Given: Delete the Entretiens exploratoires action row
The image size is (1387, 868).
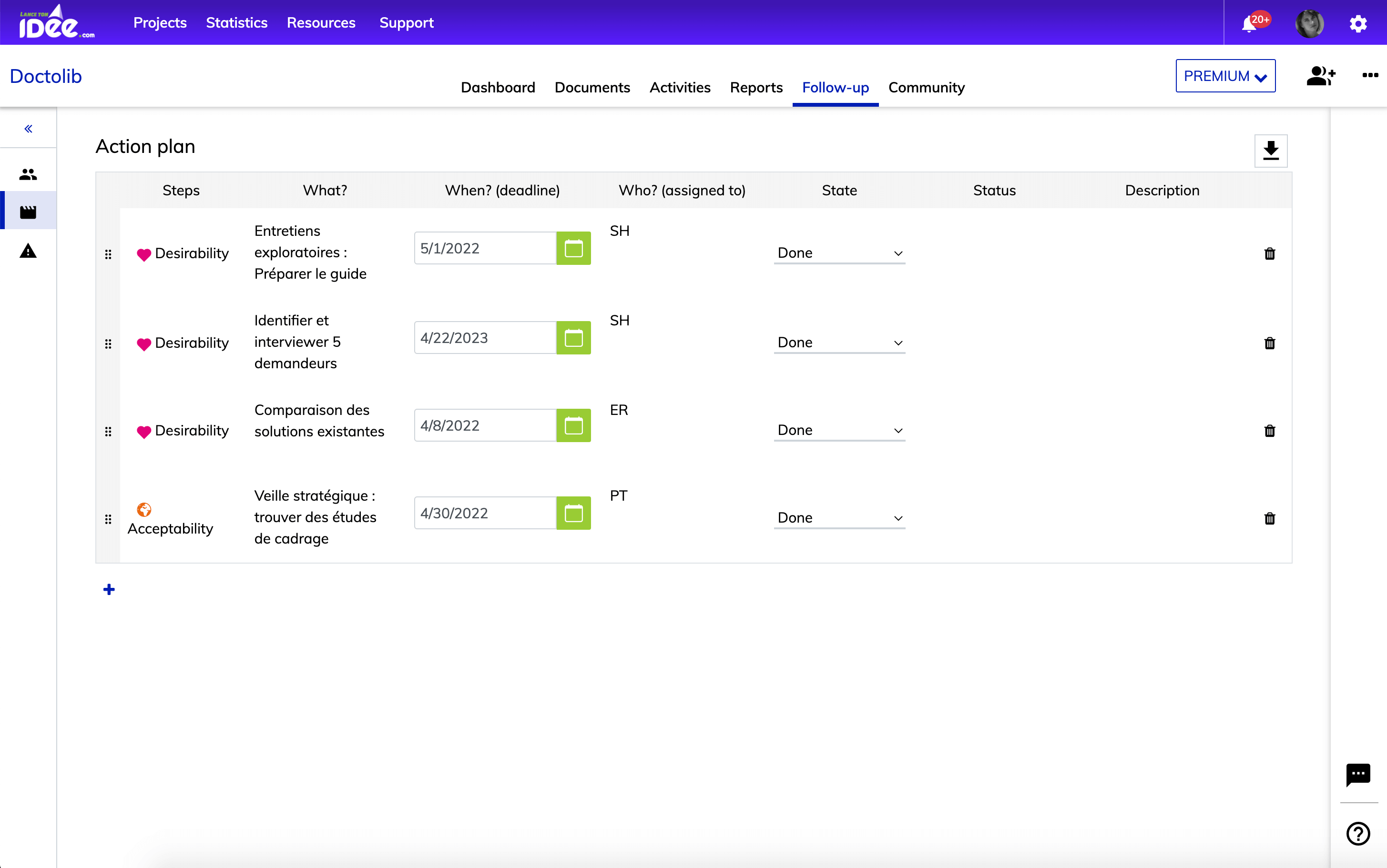Looking at the screenshot, I should [1269, 254].
